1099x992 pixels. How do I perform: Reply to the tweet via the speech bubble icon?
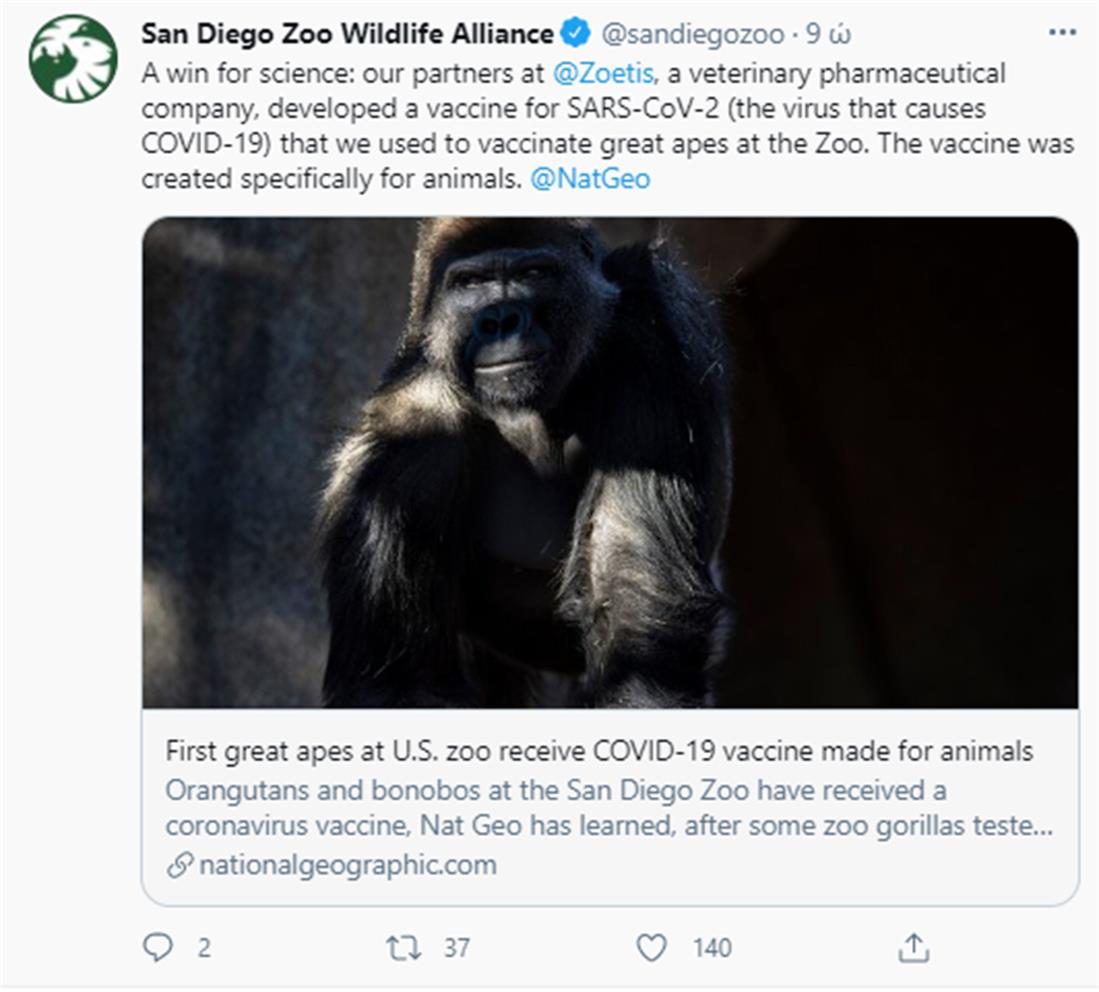tap(158, 947)
